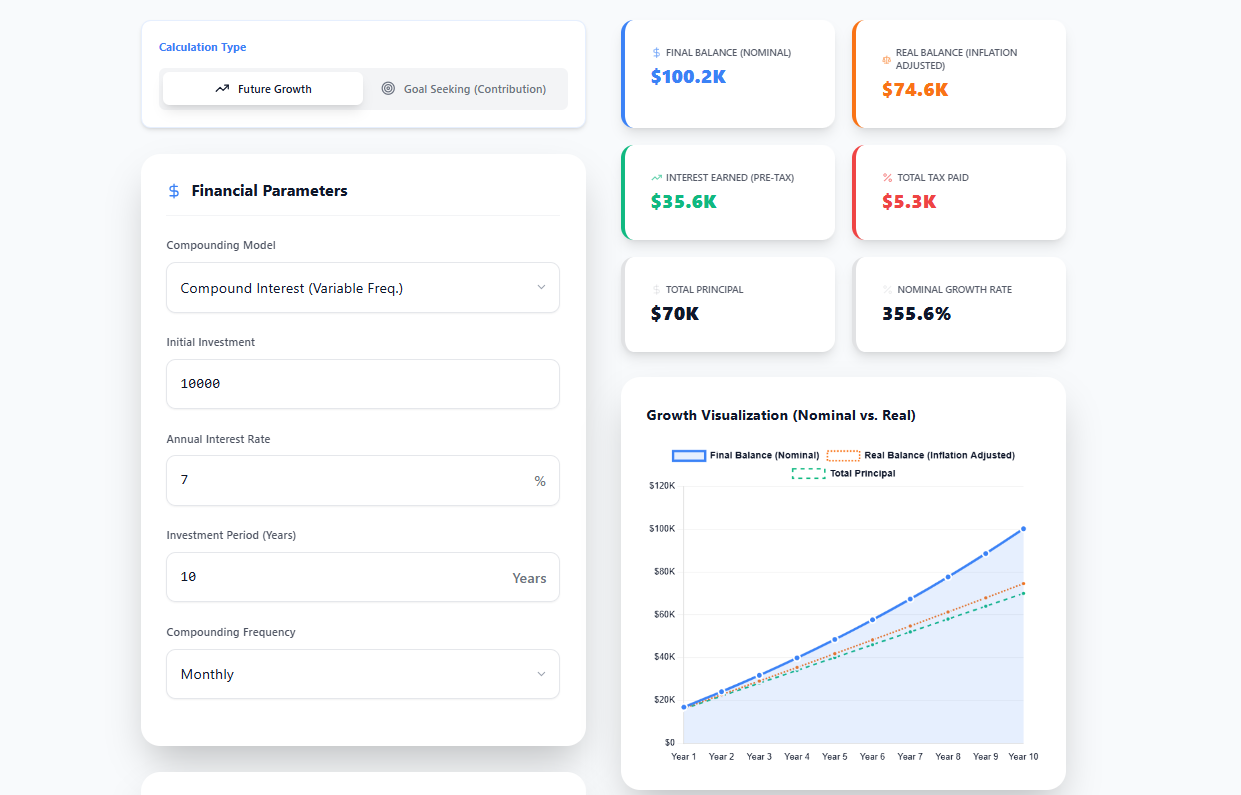Click the inflation icon on Real Balance card
The height and width of the screenshot is (795, 1241).
pos(884,59)
